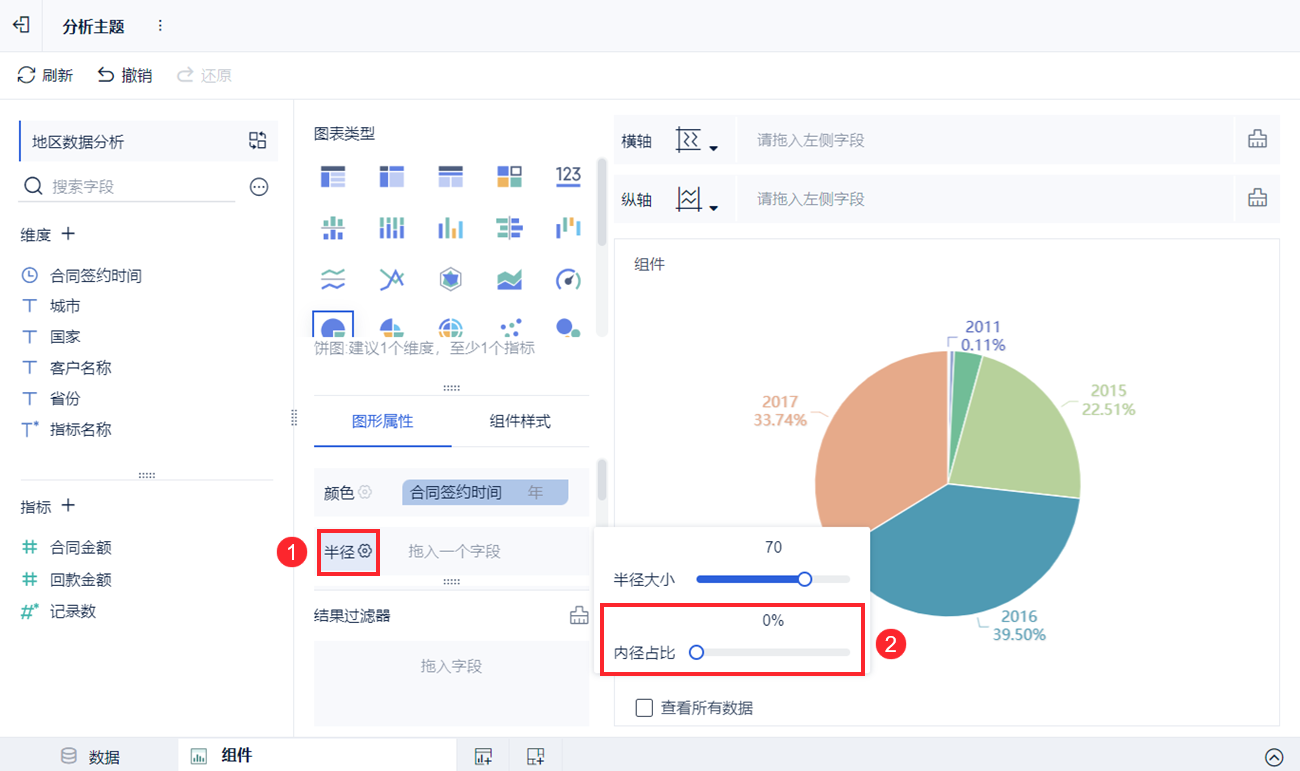This screenshot has width=1300, height=771.
Task: Choose the cross table chart type
Action: coord(392,177)
